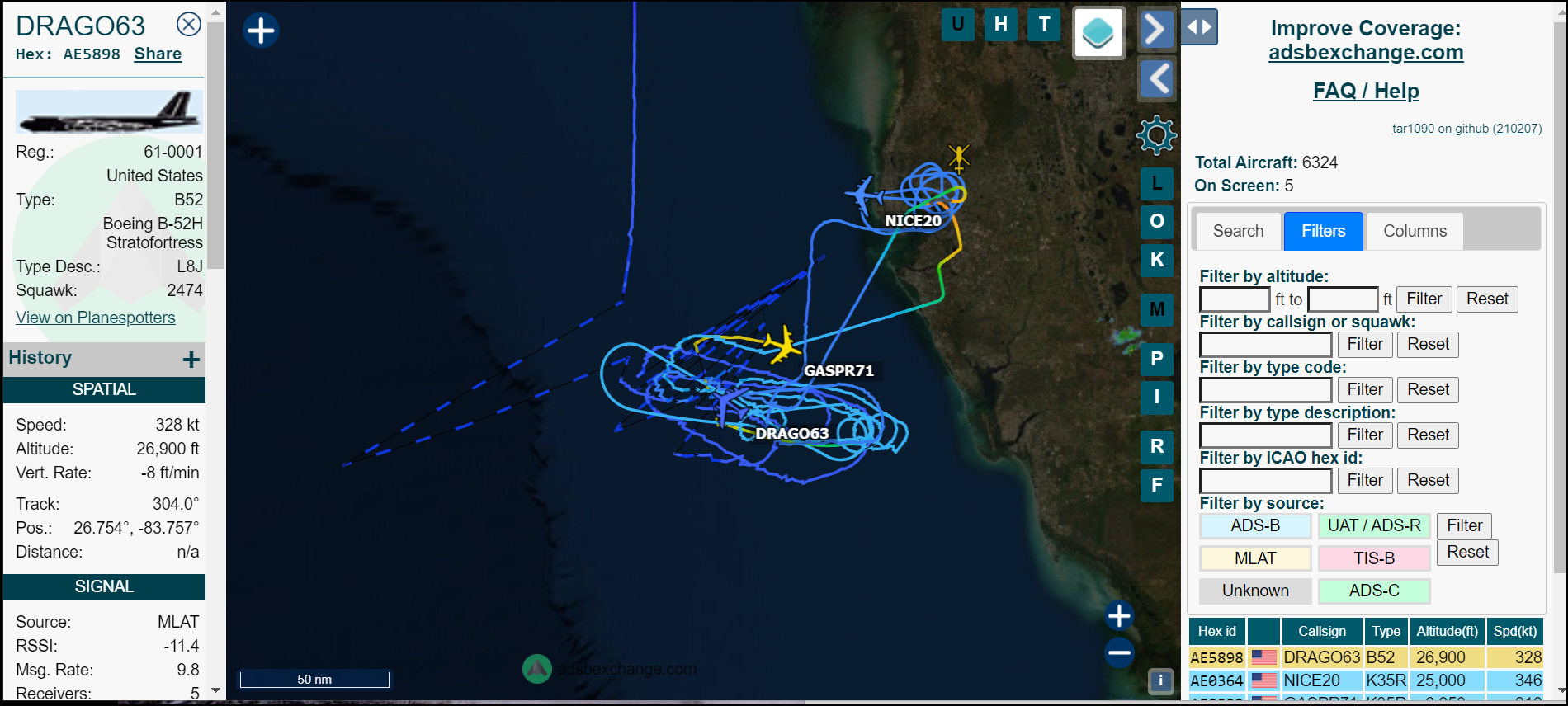
Task: Toggle the H map button
Action: point(1001,24)
